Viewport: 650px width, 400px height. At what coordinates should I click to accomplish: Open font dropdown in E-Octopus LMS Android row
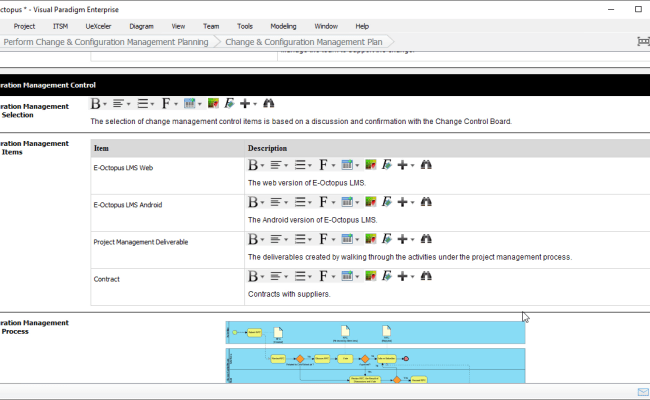tap(333, 202)
